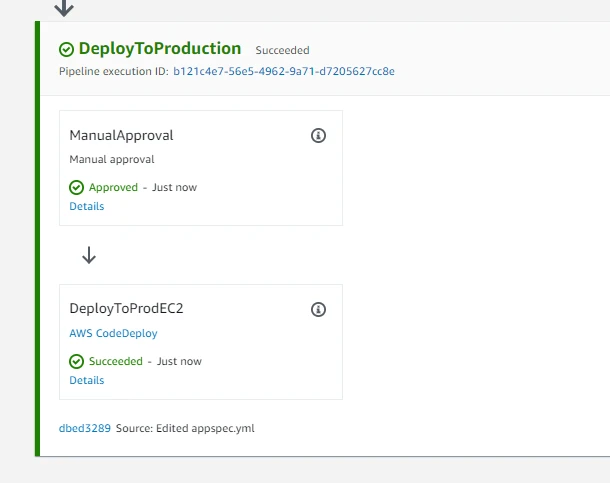610x483 pixels.
Task: Click the Succeeded status text in DeployToProdEC2
Action: pyautogui.click(x=117, y=361)
